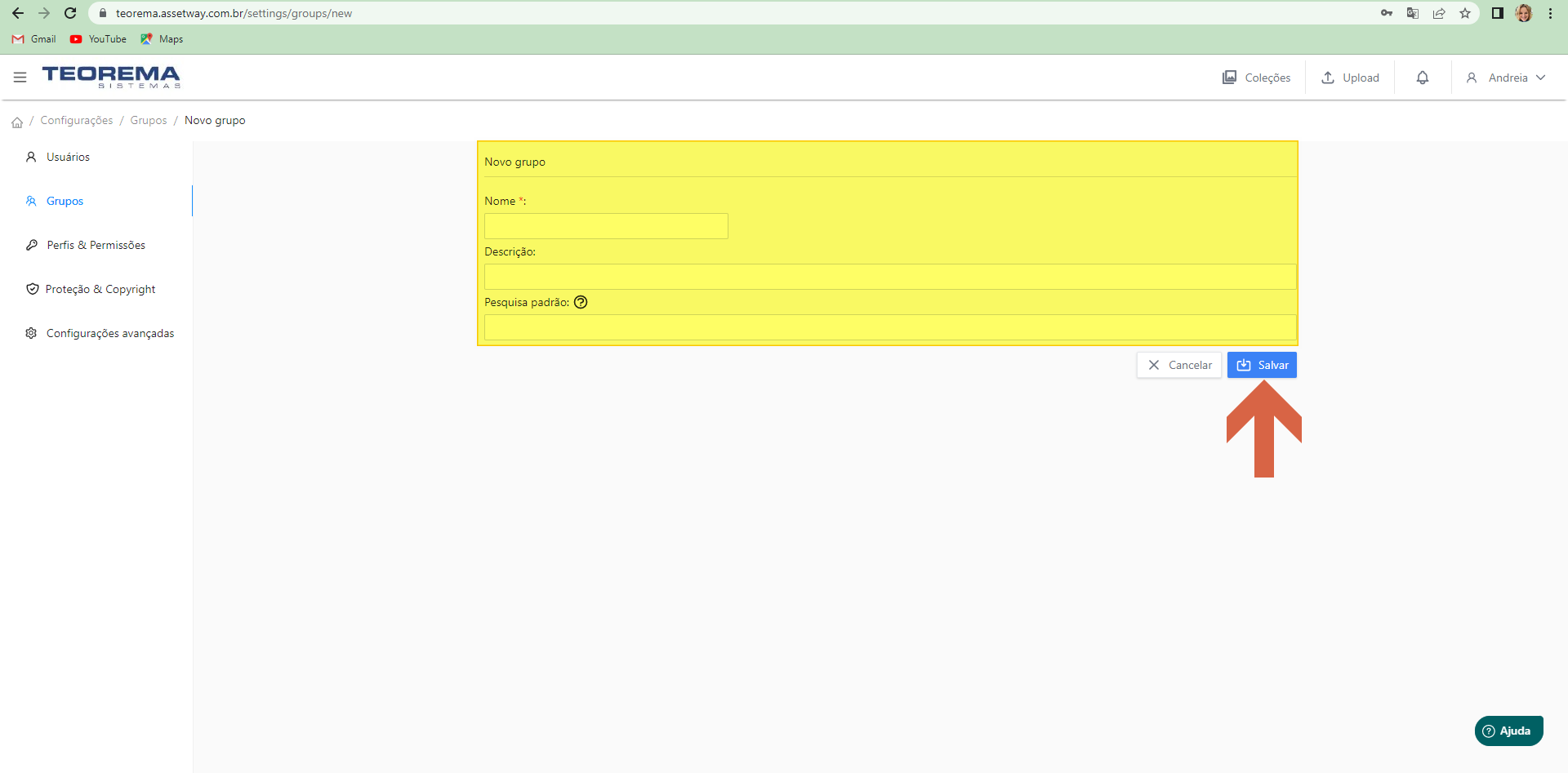The width and height of the screenshot is (1568, 773).
Task: Open Coleções in the top bar
Action: [x=1256, y=78]
